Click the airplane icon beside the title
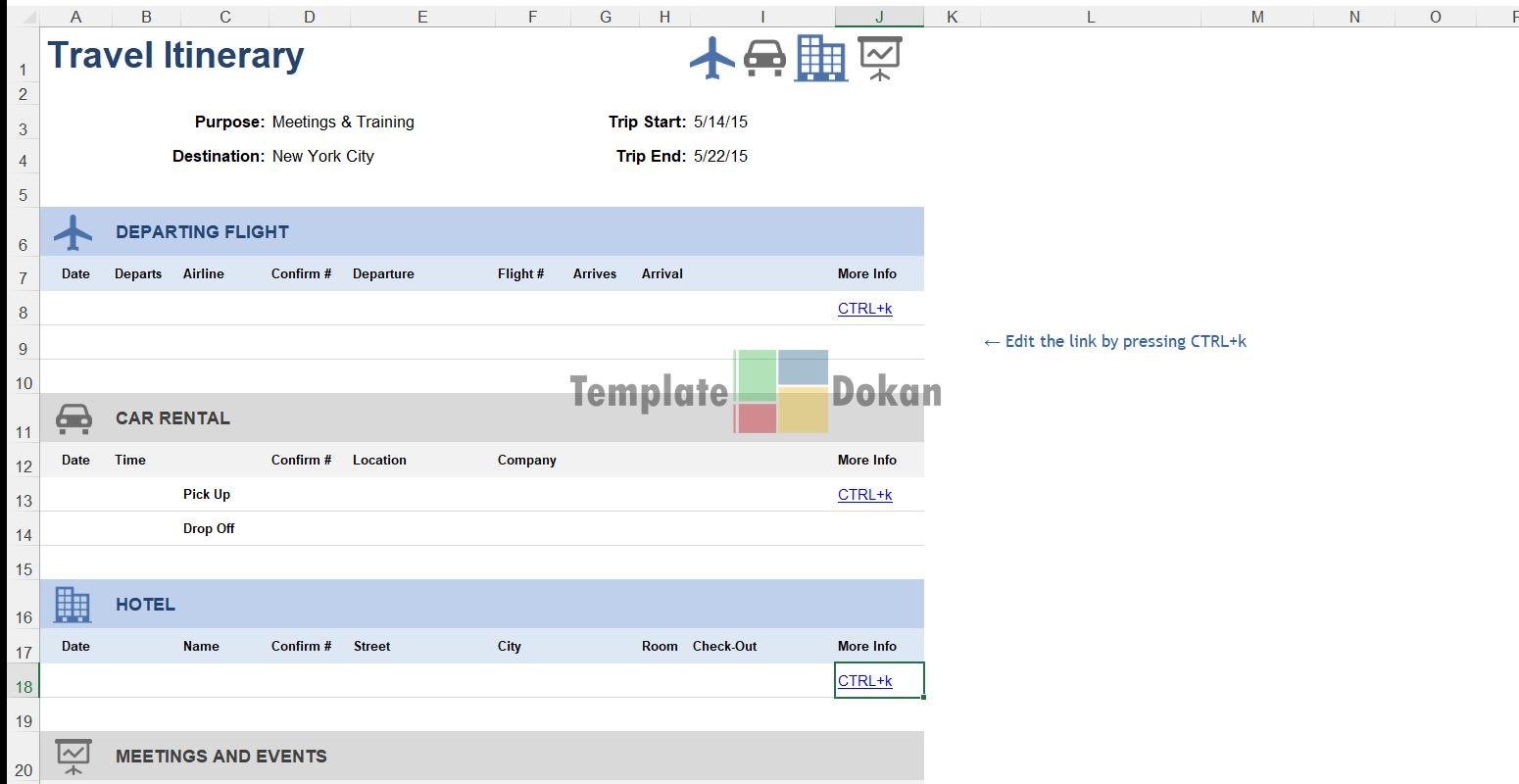This screenshot has height=784, width=1519. point(712,58)
